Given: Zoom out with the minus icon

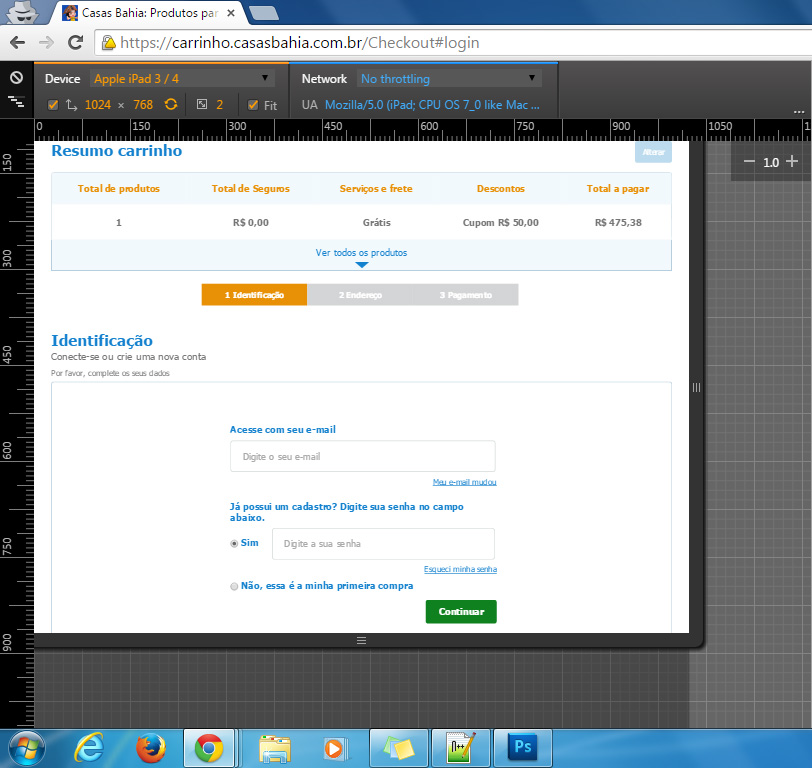Looking at the screenshot, I should click(x=749, y=161).
